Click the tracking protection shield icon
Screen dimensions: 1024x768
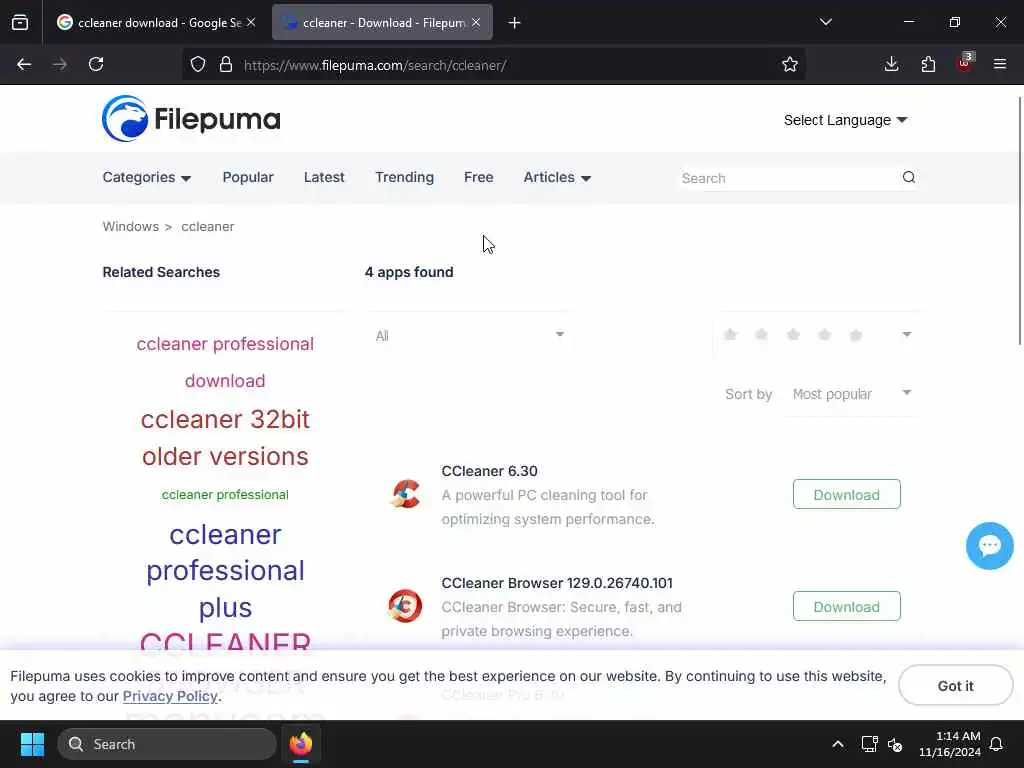198,65
